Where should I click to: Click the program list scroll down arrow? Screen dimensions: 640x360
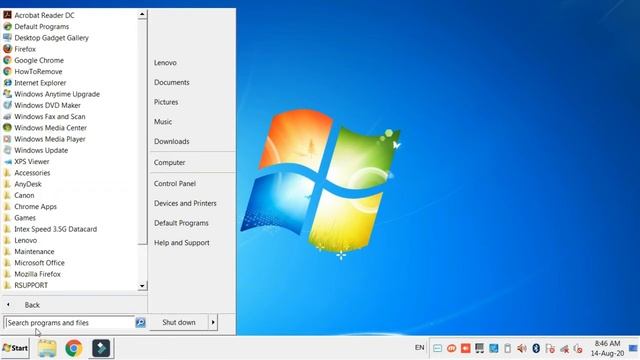click(142, 286)
